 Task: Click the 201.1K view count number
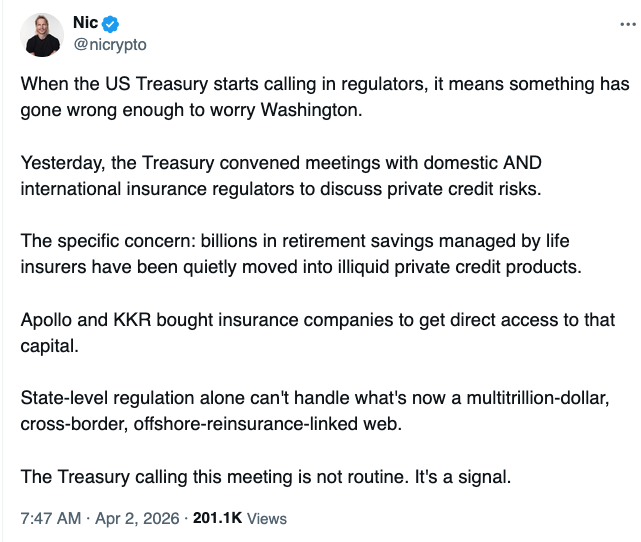coord(218,518)
